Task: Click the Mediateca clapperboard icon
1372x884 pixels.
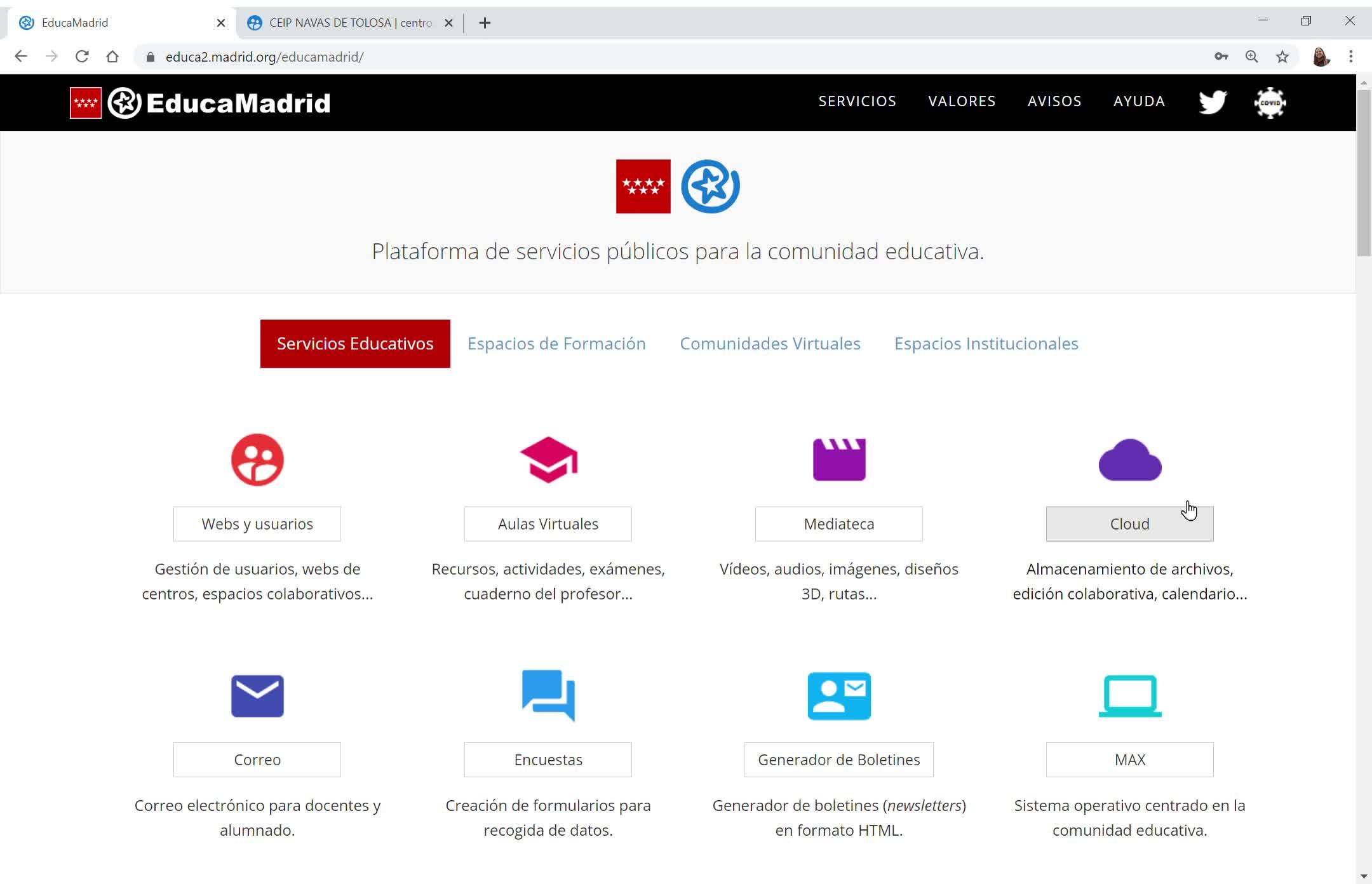Action: tap(838, 460)
